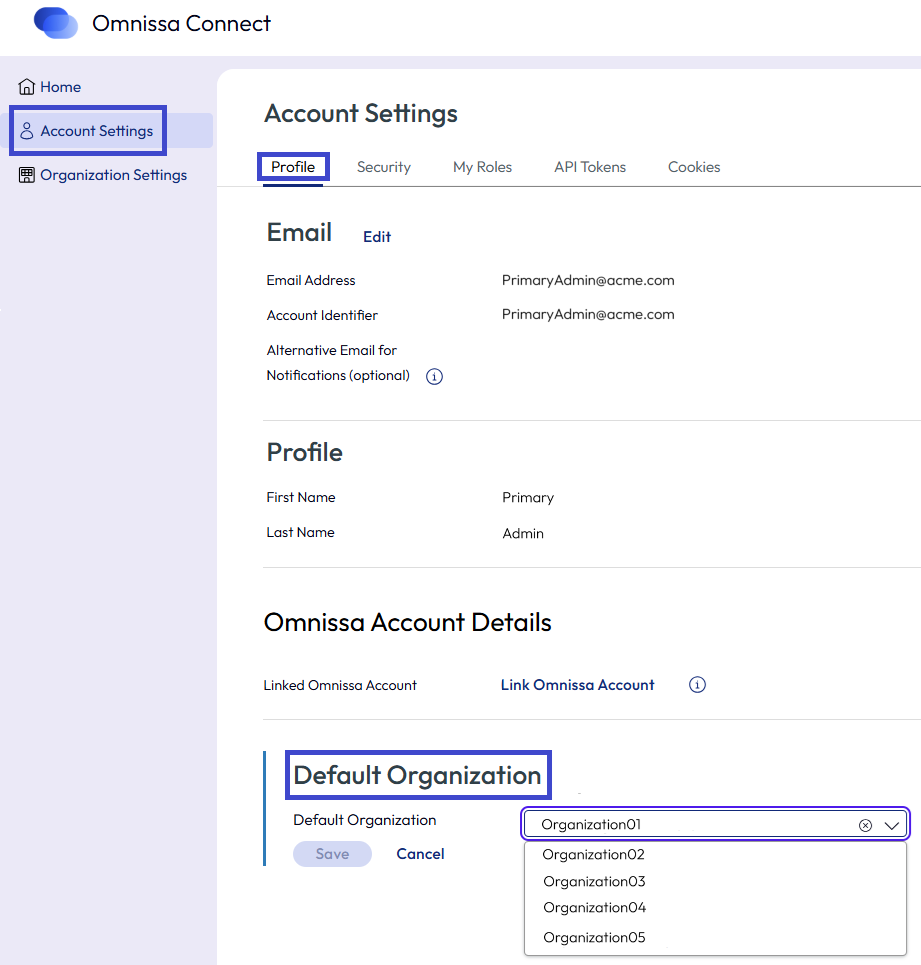
Task: Open the My Roles tab
Action: click(482, 167)
